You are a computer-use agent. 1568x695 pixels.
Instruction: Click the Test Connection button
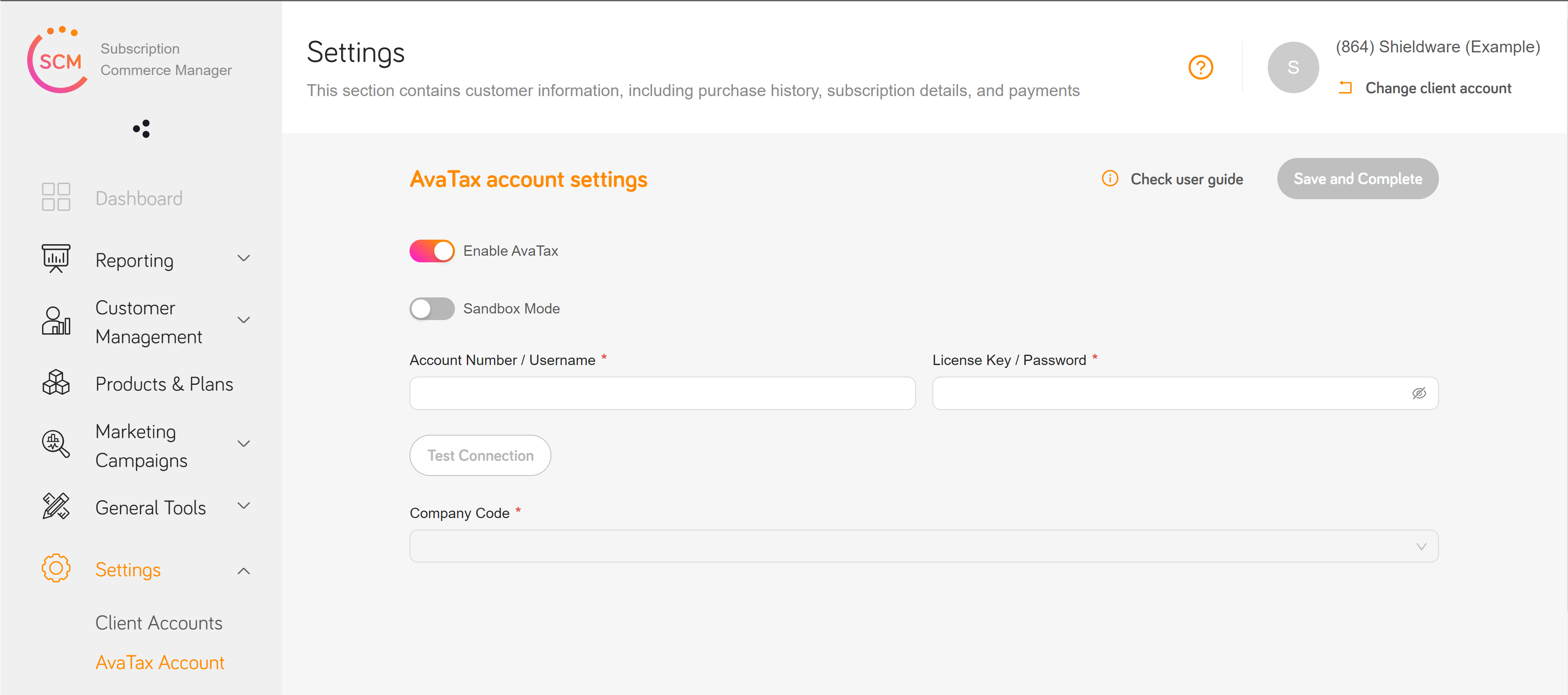tap(481, 455)
